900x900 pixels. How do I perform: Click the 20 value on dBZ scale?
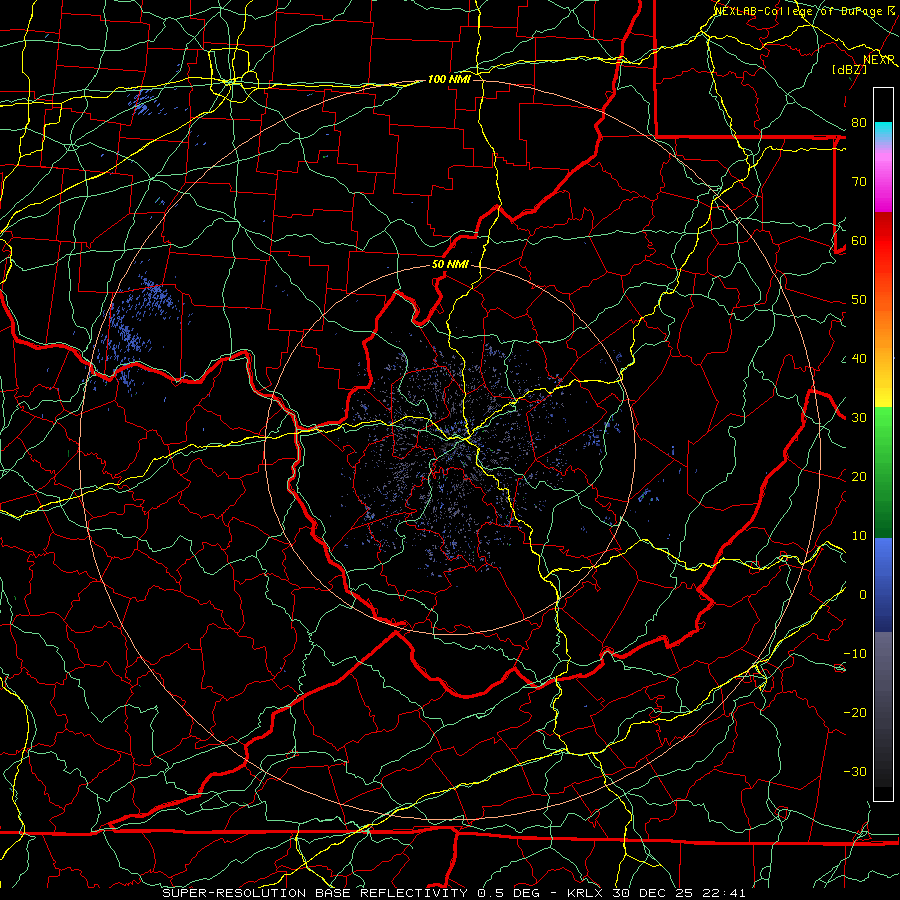(x=859, y=477)
